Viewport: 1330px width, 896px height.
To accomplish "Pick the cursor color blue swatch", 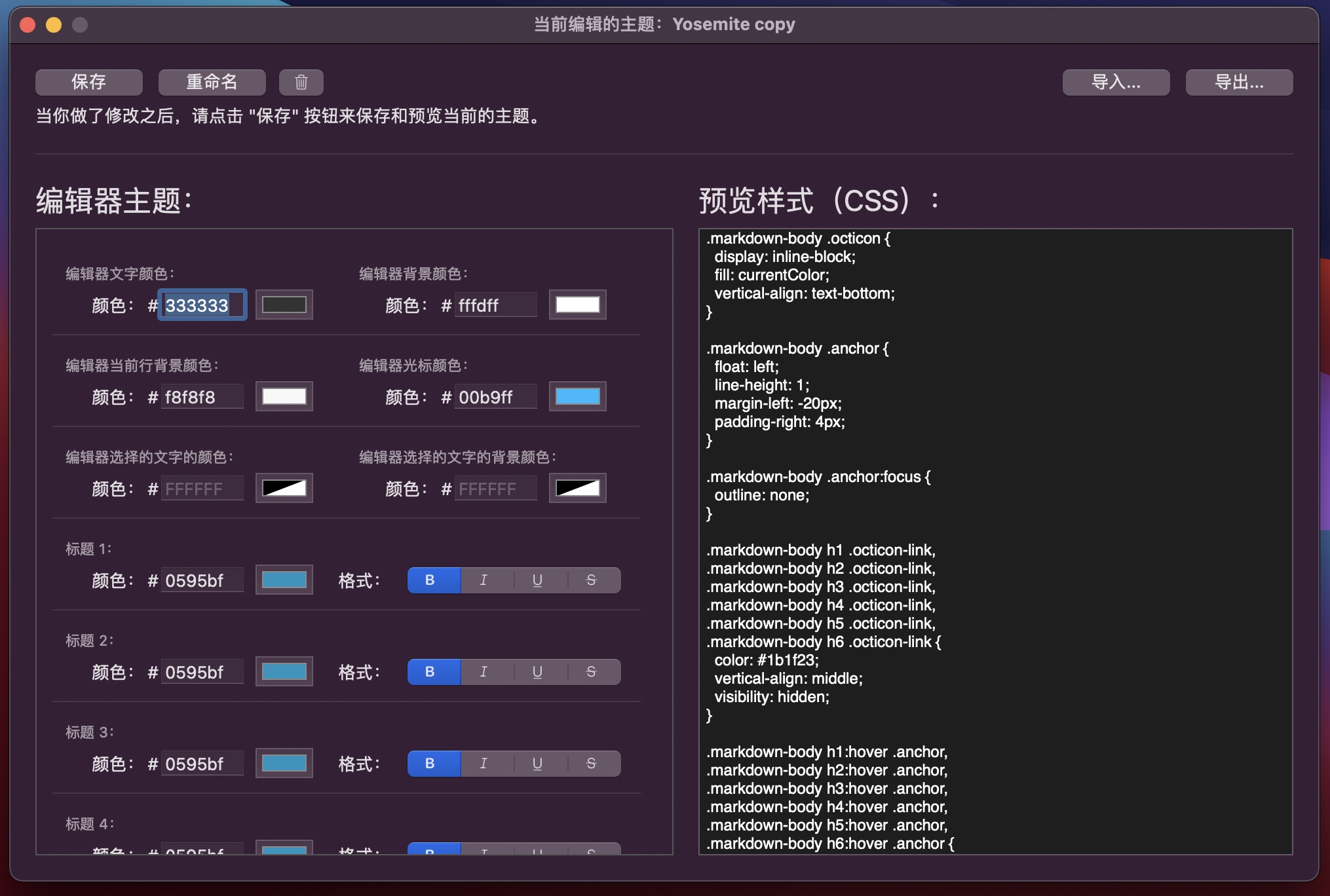I will (577, 396).
